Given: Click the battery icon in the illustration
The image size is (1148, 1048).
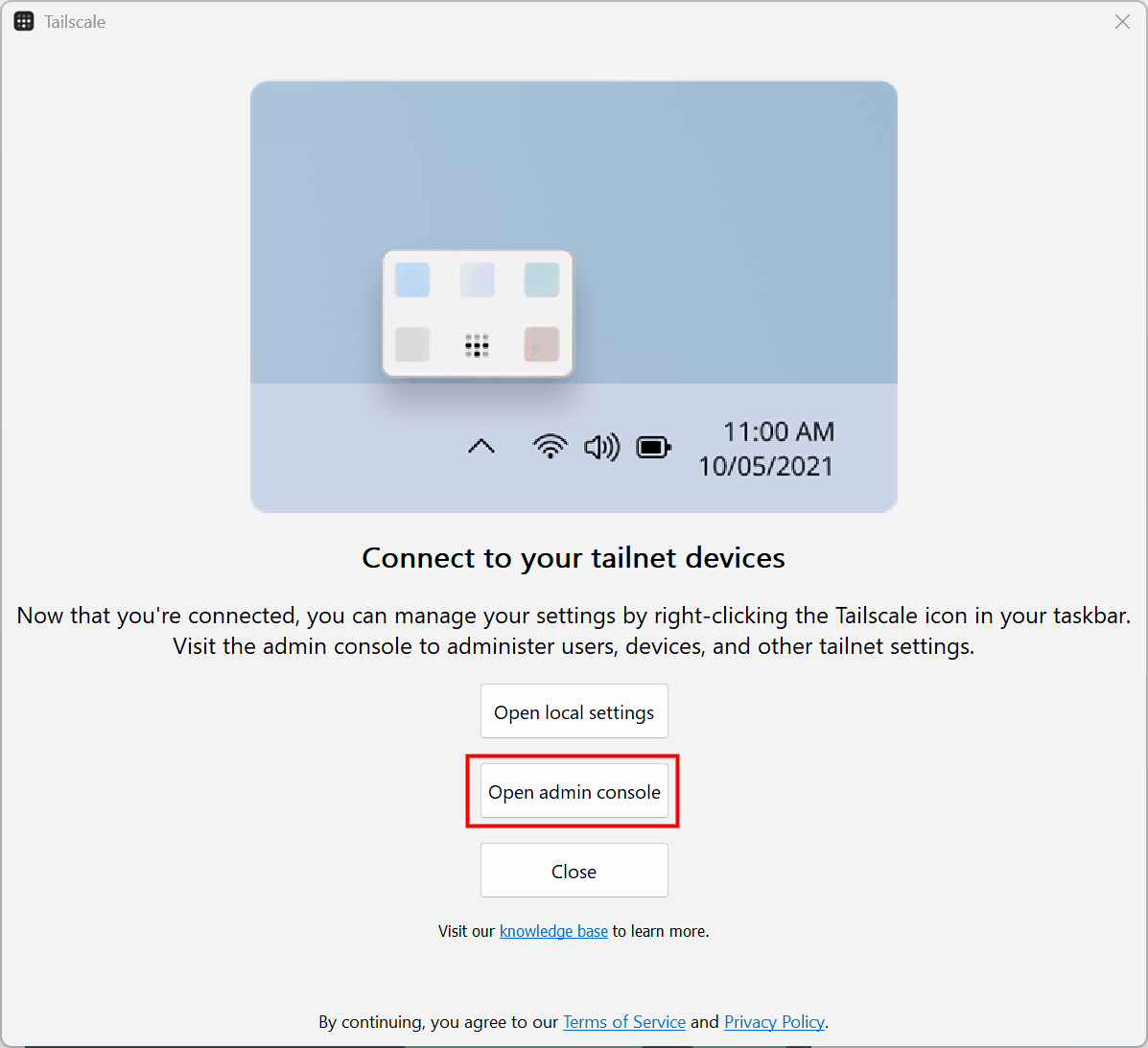Looking at the screenshot, I should tap(653, 447).
